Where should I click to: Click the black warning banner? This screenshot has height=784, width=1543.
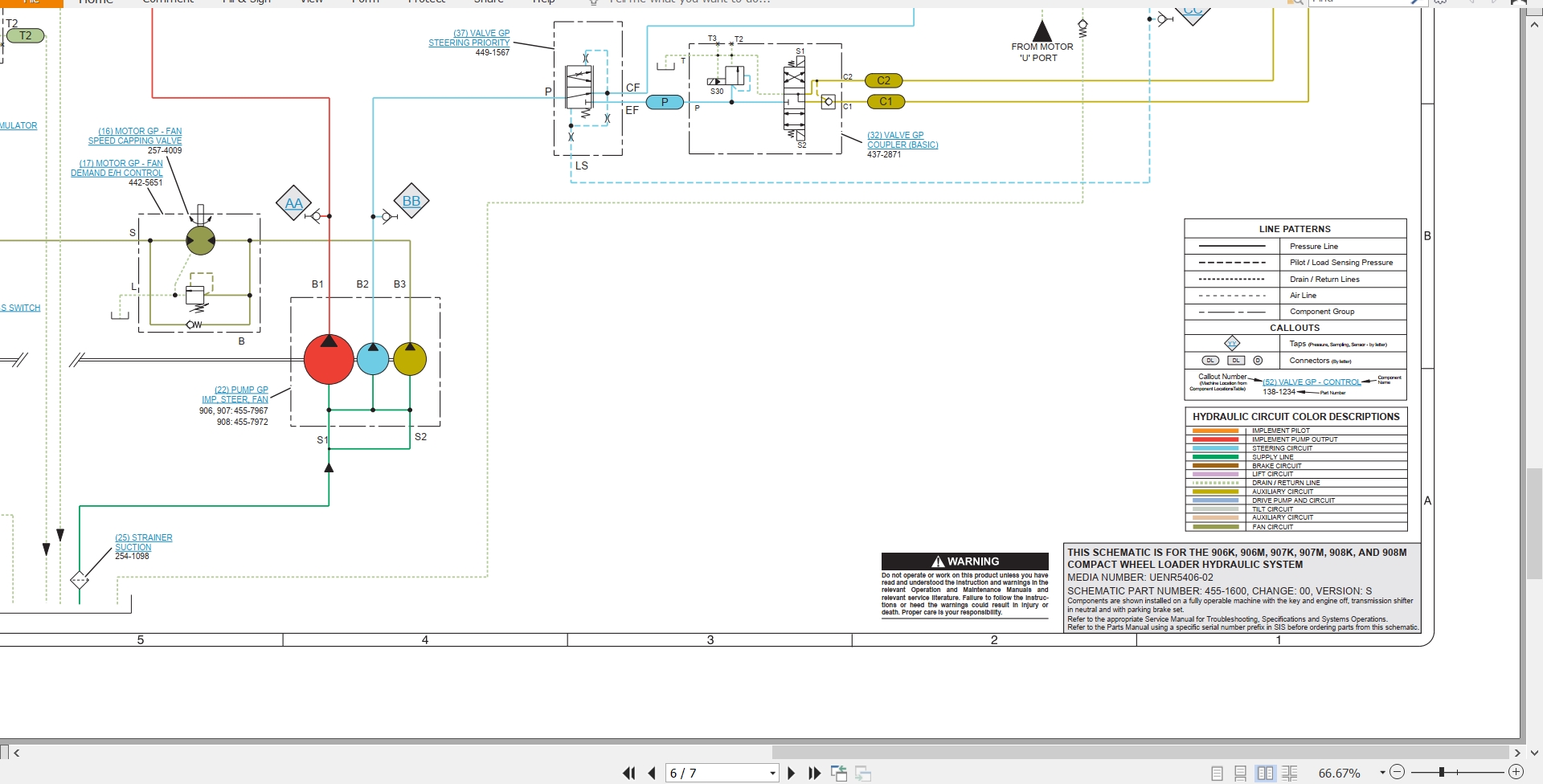[x=965, y=561]
